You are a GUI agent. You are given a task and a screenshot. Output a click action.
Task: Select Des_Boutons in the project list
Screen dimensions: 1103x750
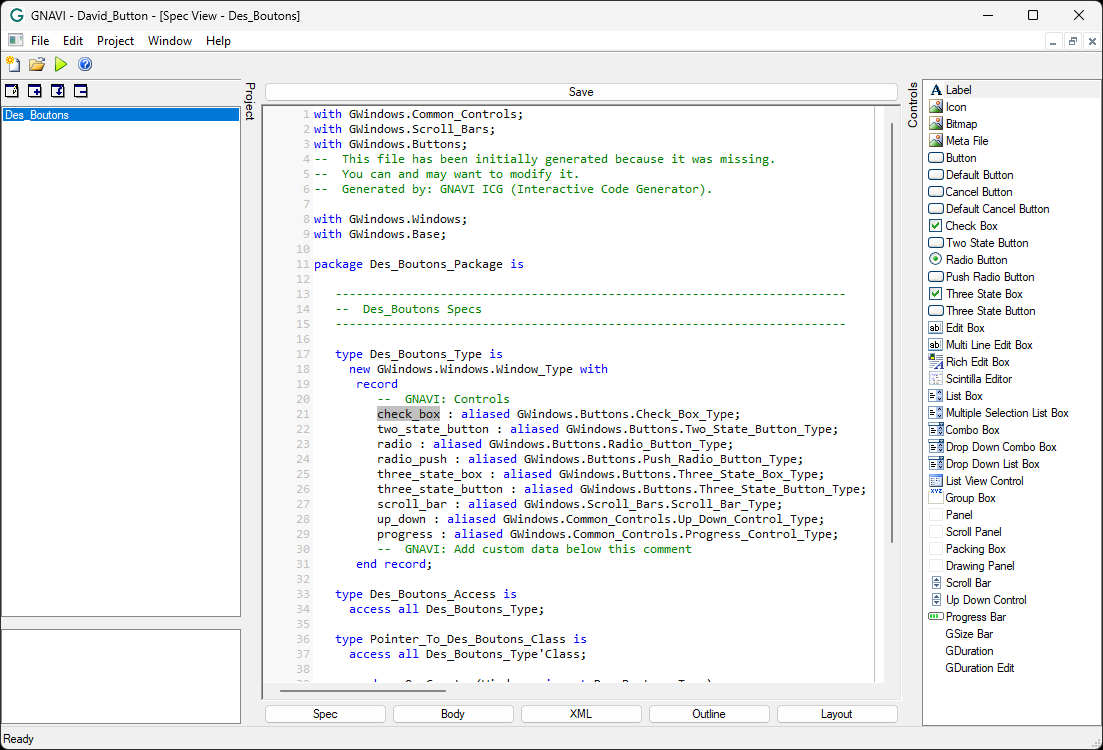pyautogui.click(x=37, y=115)
